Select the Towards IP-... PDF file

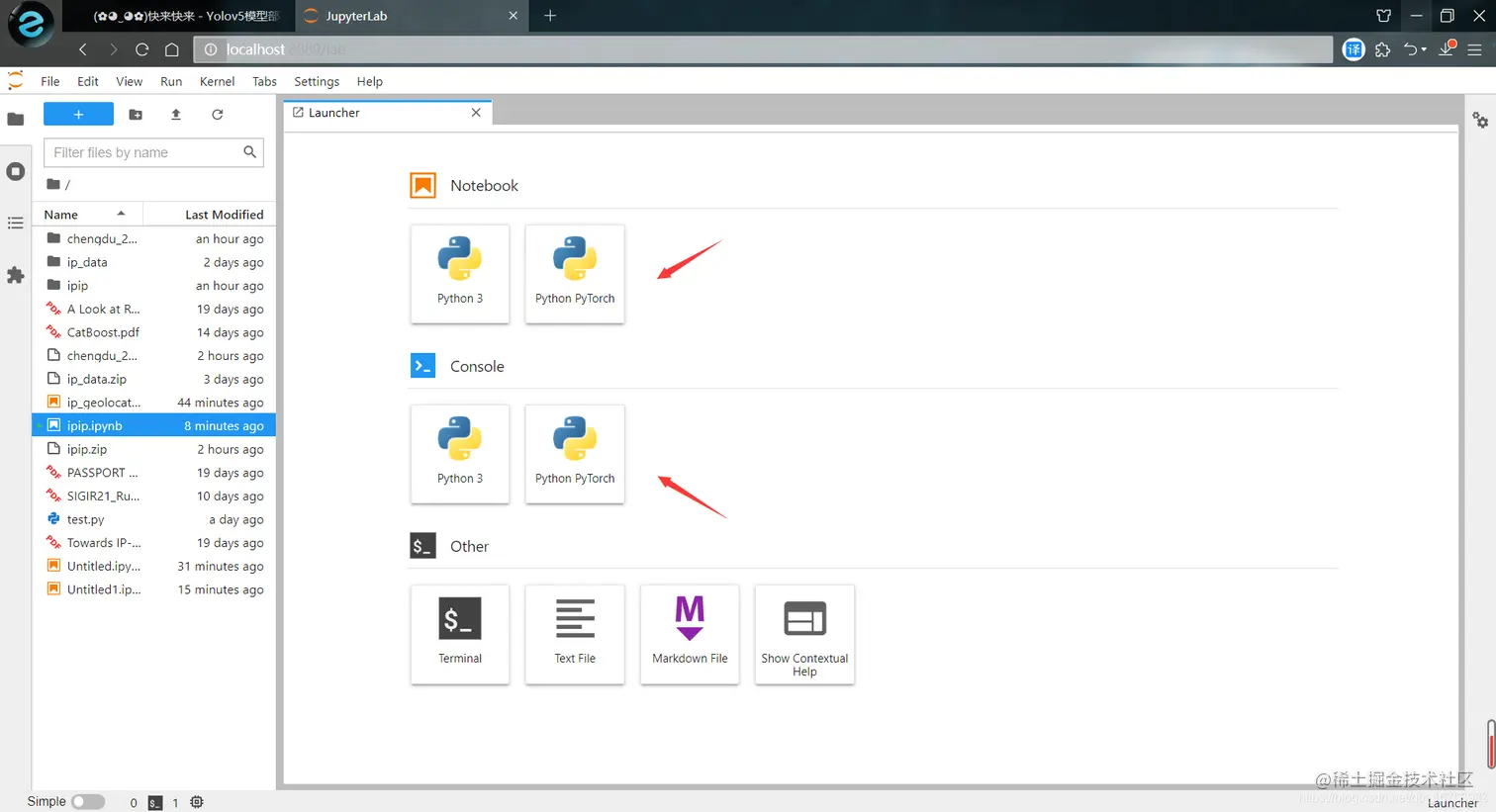pyautogui.click(x=154, y=543)
